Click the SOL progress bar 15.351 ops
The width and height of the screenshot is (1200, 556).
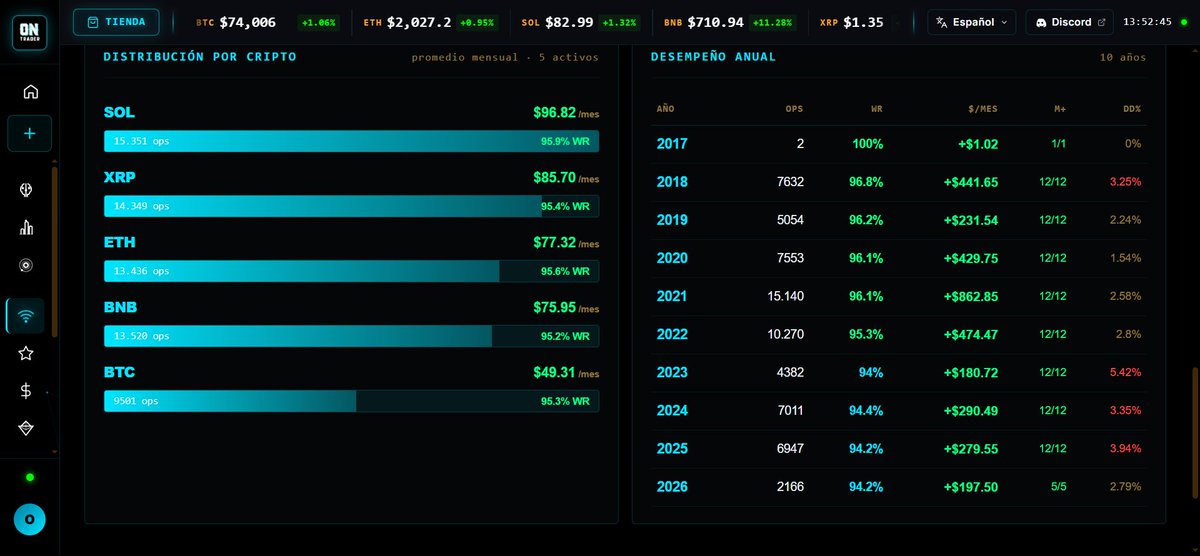[x=351, y=141]
